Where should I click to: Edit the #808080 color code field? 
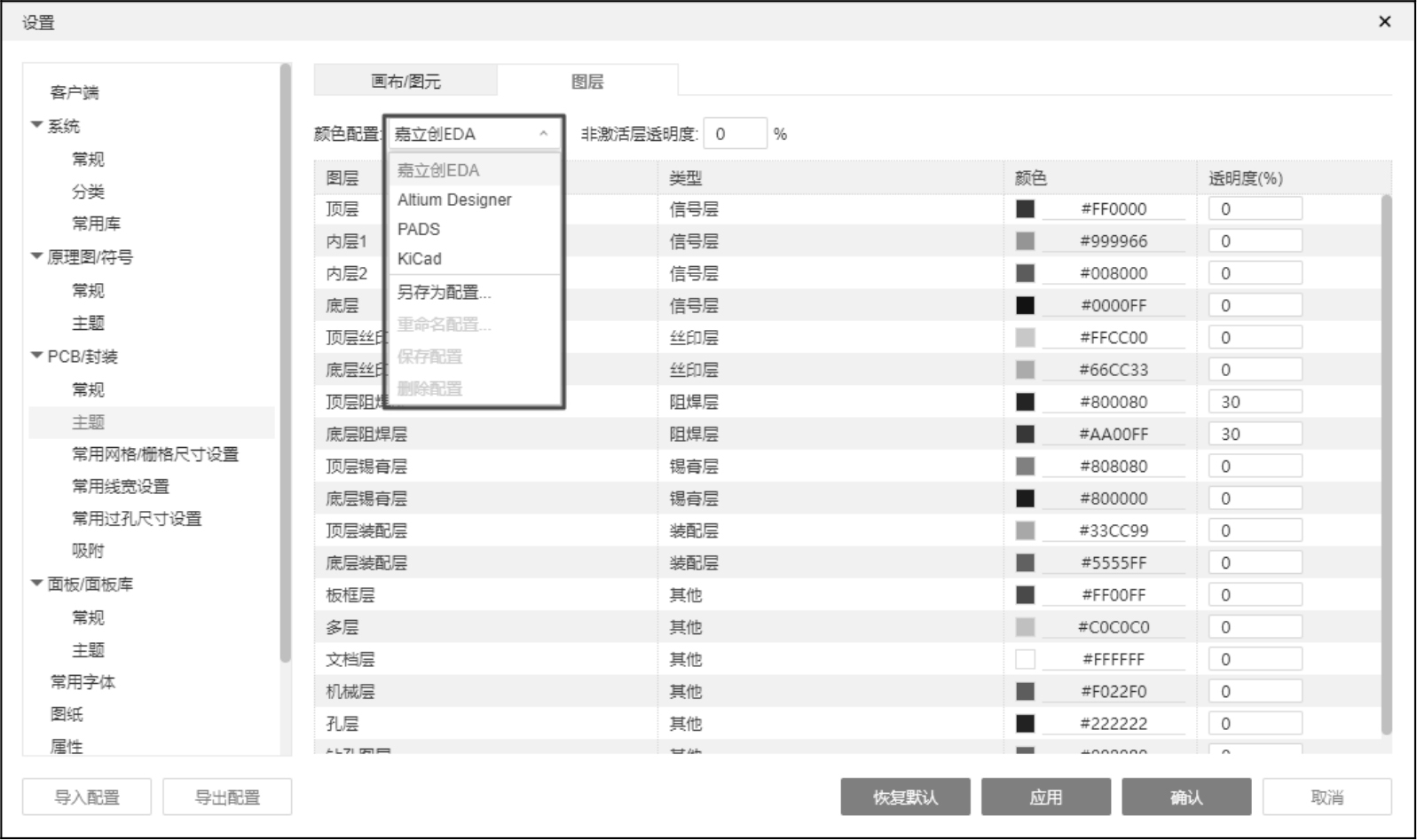click(1114, 466)
